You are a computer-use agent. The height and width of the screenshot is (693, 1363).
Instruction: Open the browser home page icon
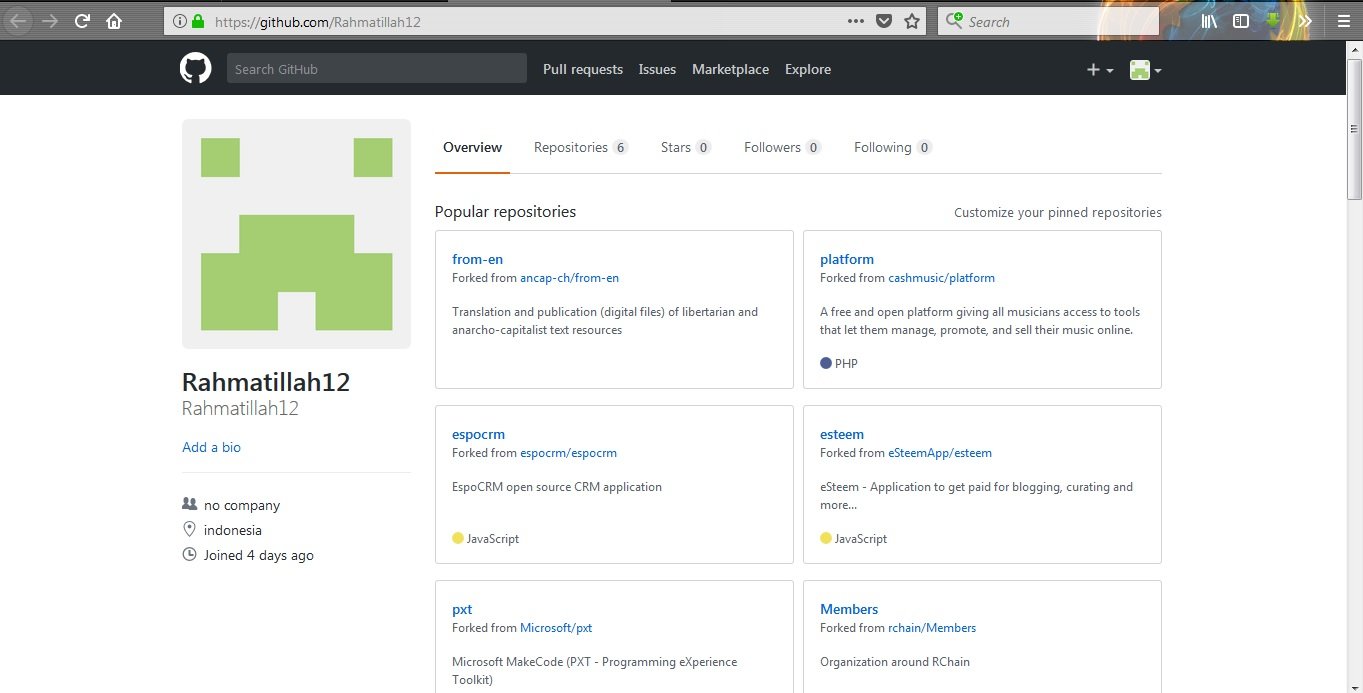[114, 21]
